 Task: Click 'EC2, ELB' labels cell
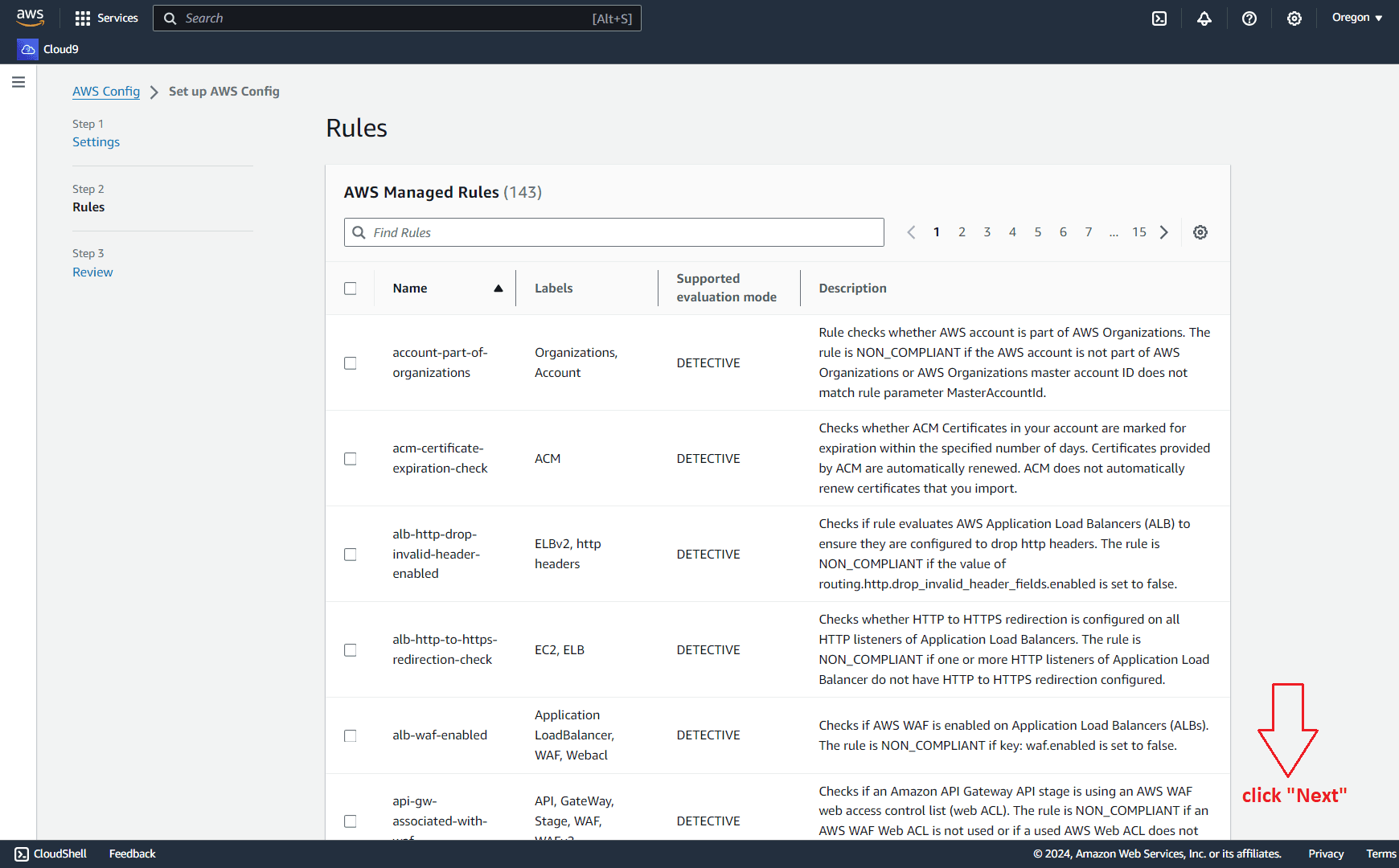pos(560,650)
